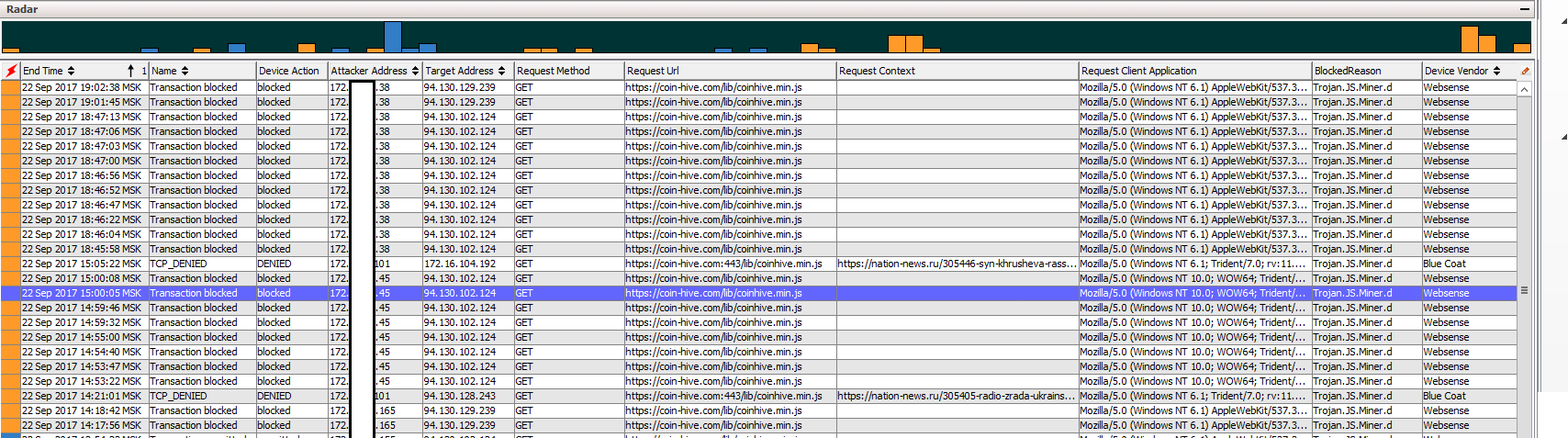Select the event row ending 22 Sep 2017 19:01:45 MSK
Image resolution: width=1568 pixels, height=438 pixels.
coord(758,102)
